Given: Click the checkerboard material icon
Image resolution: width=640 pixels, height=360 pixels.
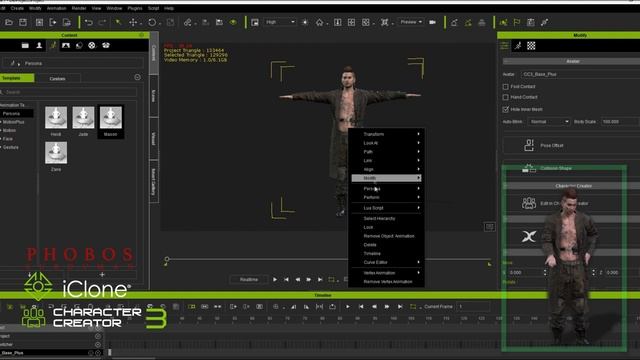Looking at the screenshot, I should click(x=531, y=46).
